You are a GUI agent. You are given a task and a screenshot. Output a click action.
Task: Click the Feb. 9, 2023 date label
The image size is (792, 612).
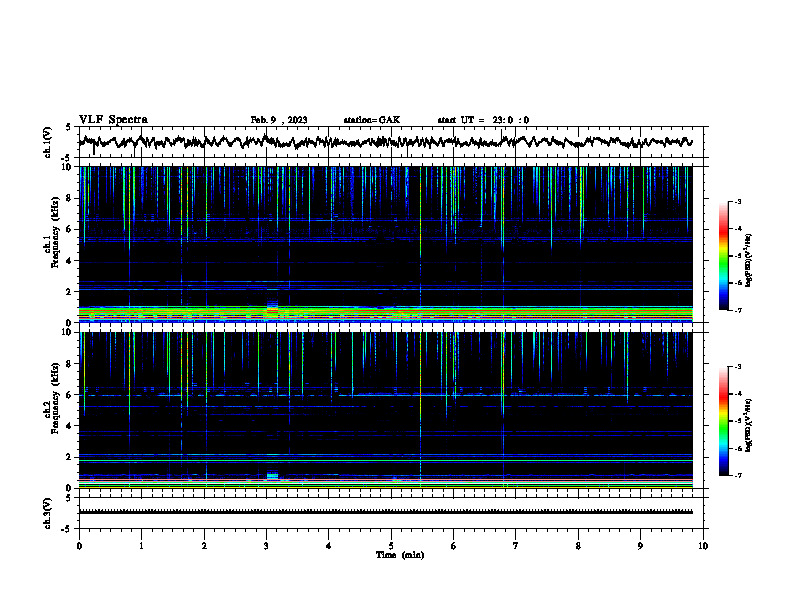pos(279,120)
